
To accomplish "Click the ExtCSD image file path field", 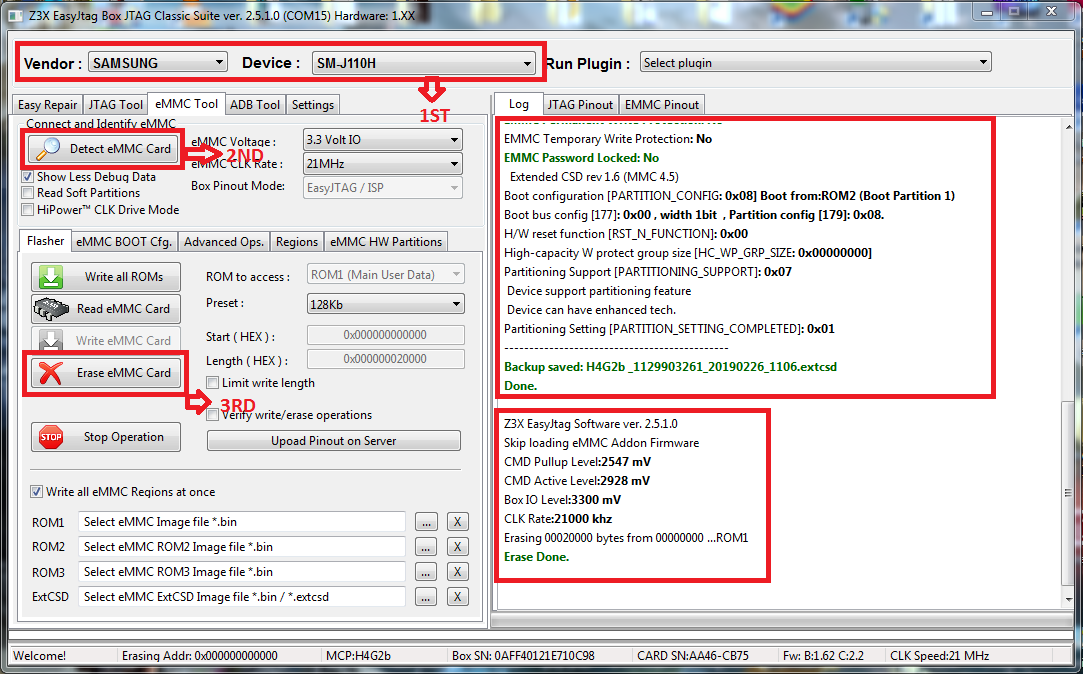I will pyautogui.click(x=242, y=597).
